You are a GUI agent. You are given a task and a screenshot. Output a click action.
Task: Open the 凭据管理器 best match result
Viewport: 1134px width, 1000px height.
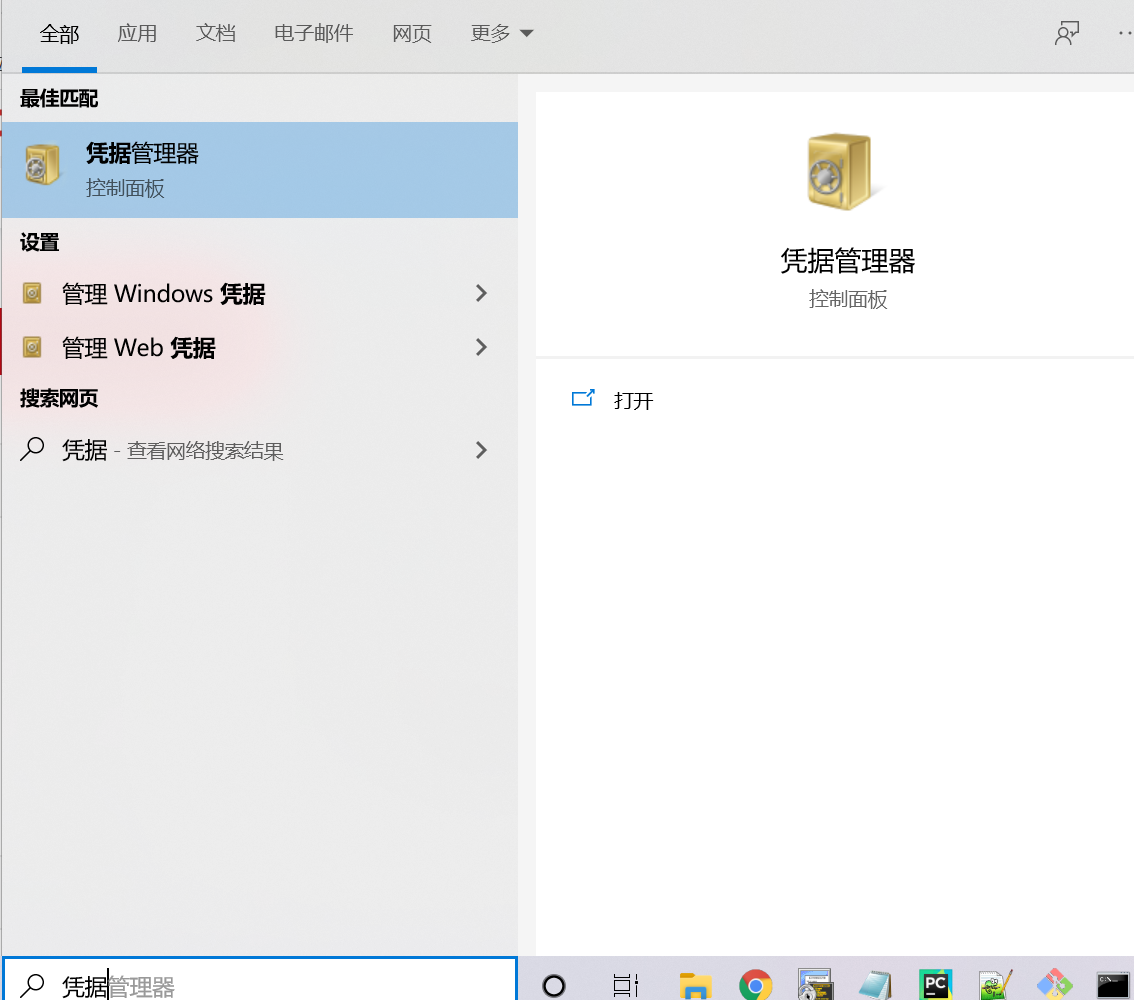[x=259, y=170]
